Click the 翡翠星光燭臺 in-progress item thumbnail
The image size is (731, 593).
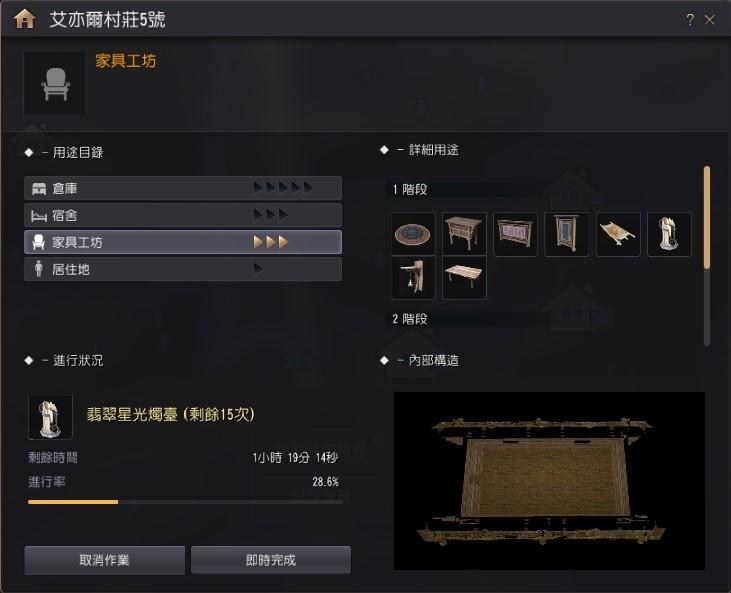click(50, 417)
